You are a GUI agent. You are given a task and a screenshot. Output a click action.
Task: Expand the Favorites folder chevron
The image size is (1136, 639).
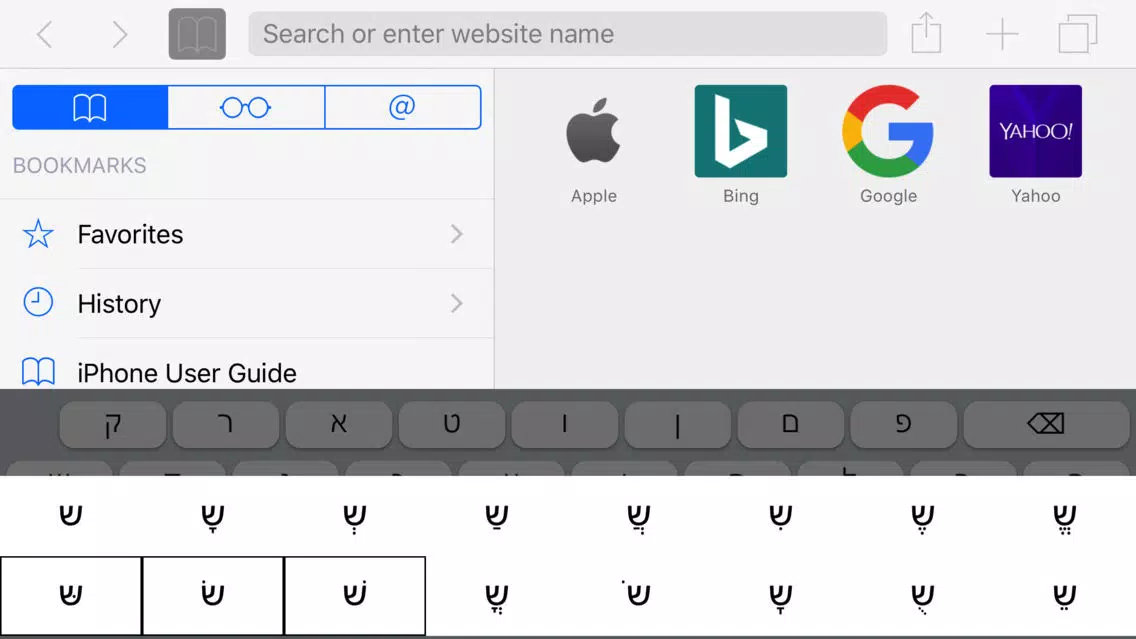pyautogui.click(x=456, y=234)
